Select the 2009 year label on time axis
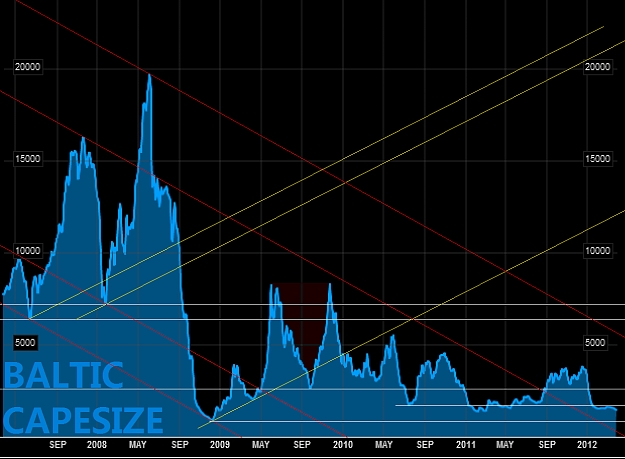Screen dimensions: 625x459 point(220,445)
